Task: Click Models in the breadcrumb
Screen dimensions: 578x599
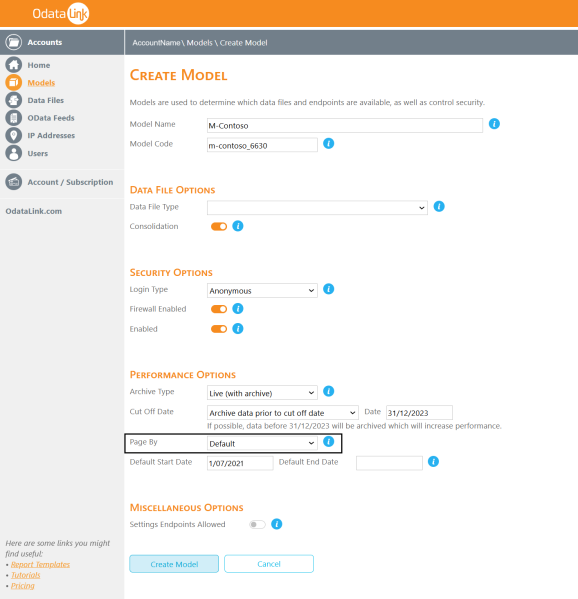Action: [x=199, y=43]
